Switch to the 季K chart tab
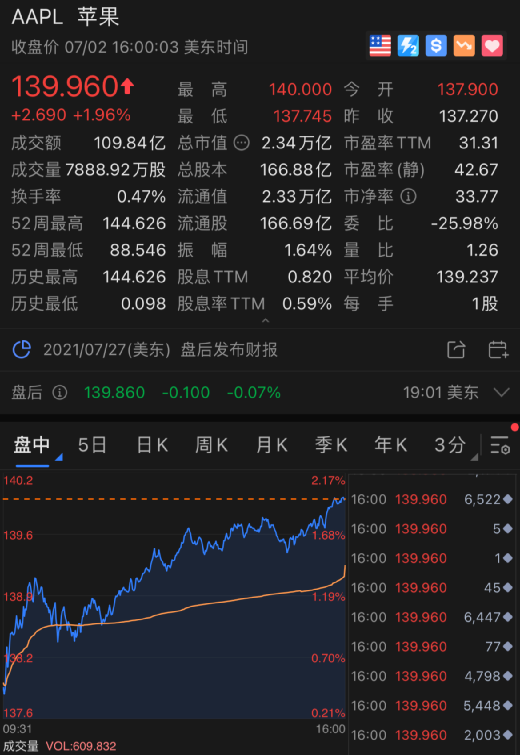Viewport: 520px width, 755px height. tap(331, 444)
